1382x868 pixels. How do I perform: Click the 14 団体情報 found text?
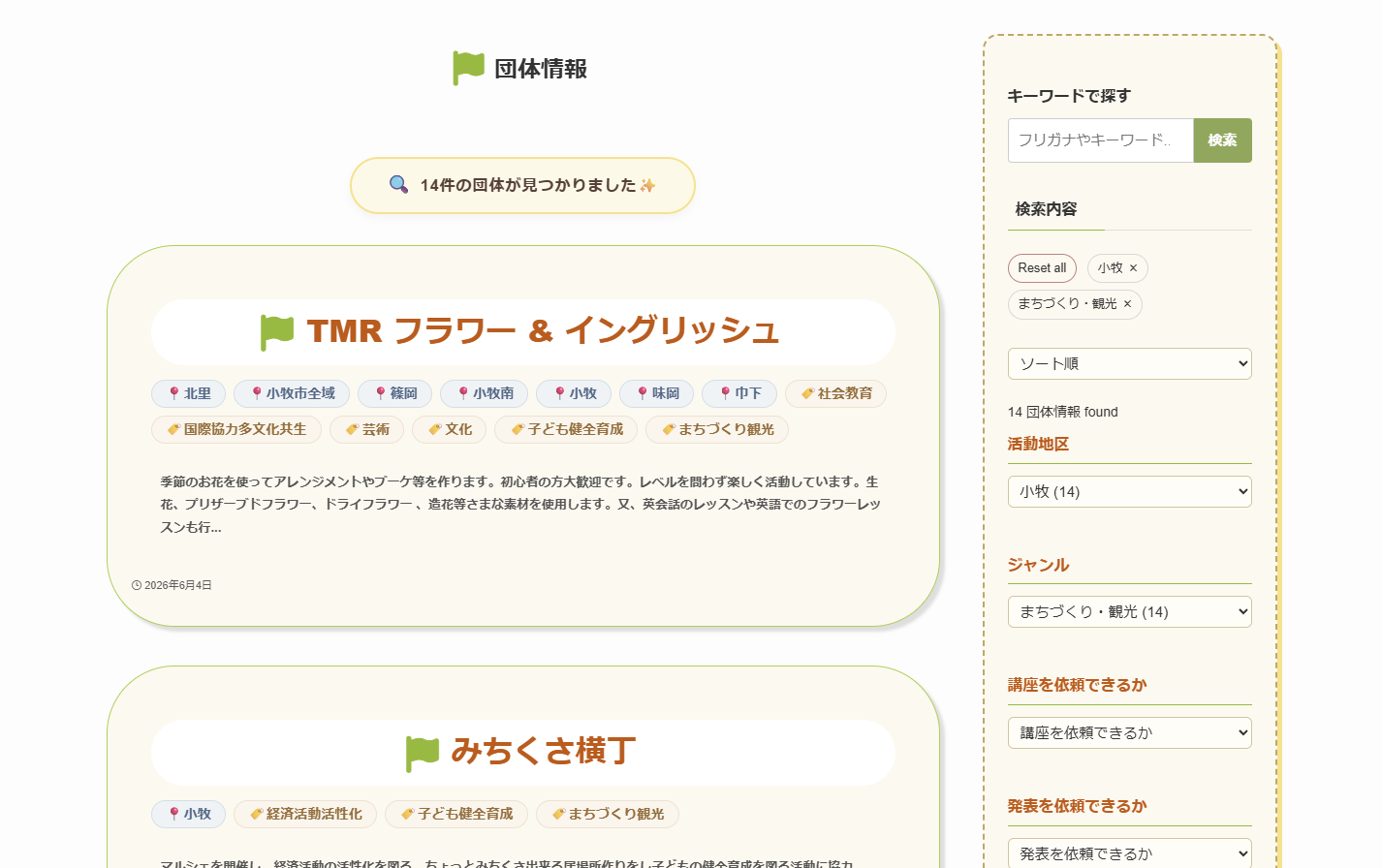[x=1063, y=412]
